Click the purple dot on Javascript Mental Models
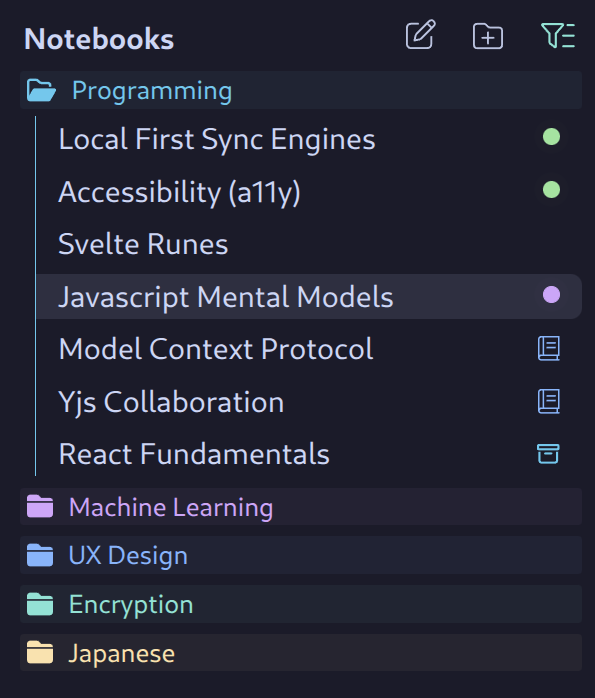The image size is (595, 698). tap(551, 295)
